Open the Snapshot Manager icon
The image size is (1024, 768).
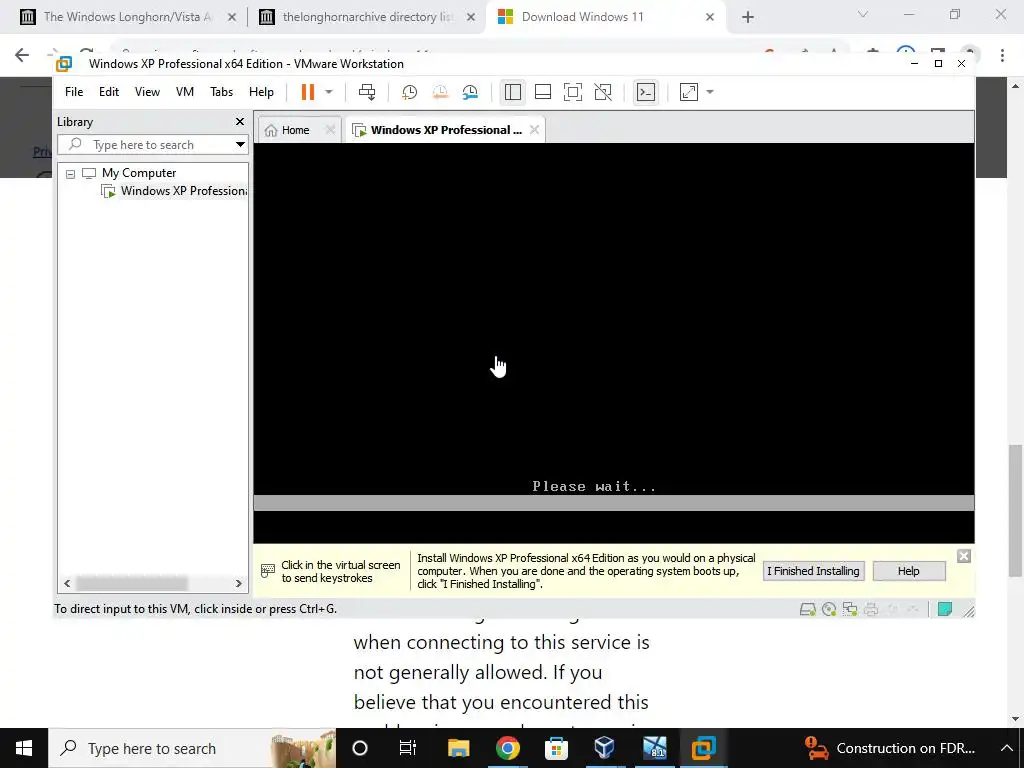[x=470, y=92]
